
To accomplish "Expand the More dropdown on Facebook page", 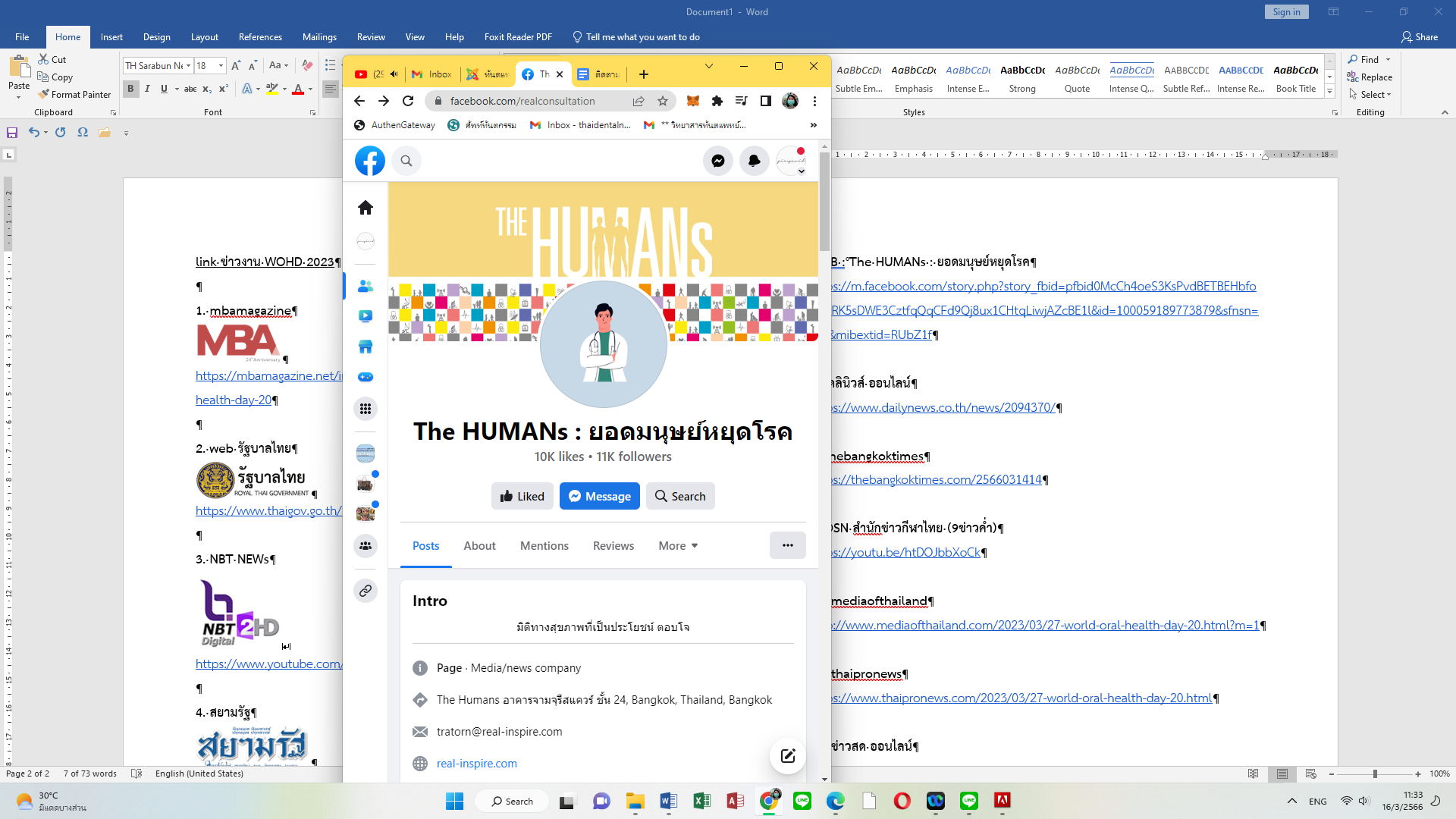I will 679,545.
